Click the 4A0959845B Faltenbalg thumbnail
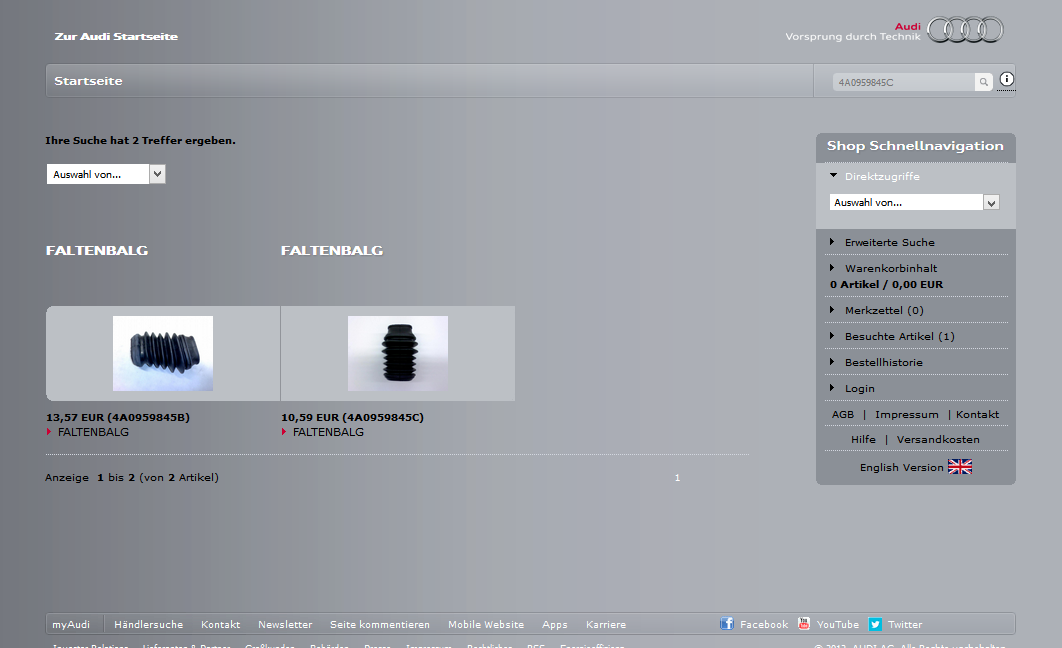This screenshot has width=1062, height=648. click(163, 353)
